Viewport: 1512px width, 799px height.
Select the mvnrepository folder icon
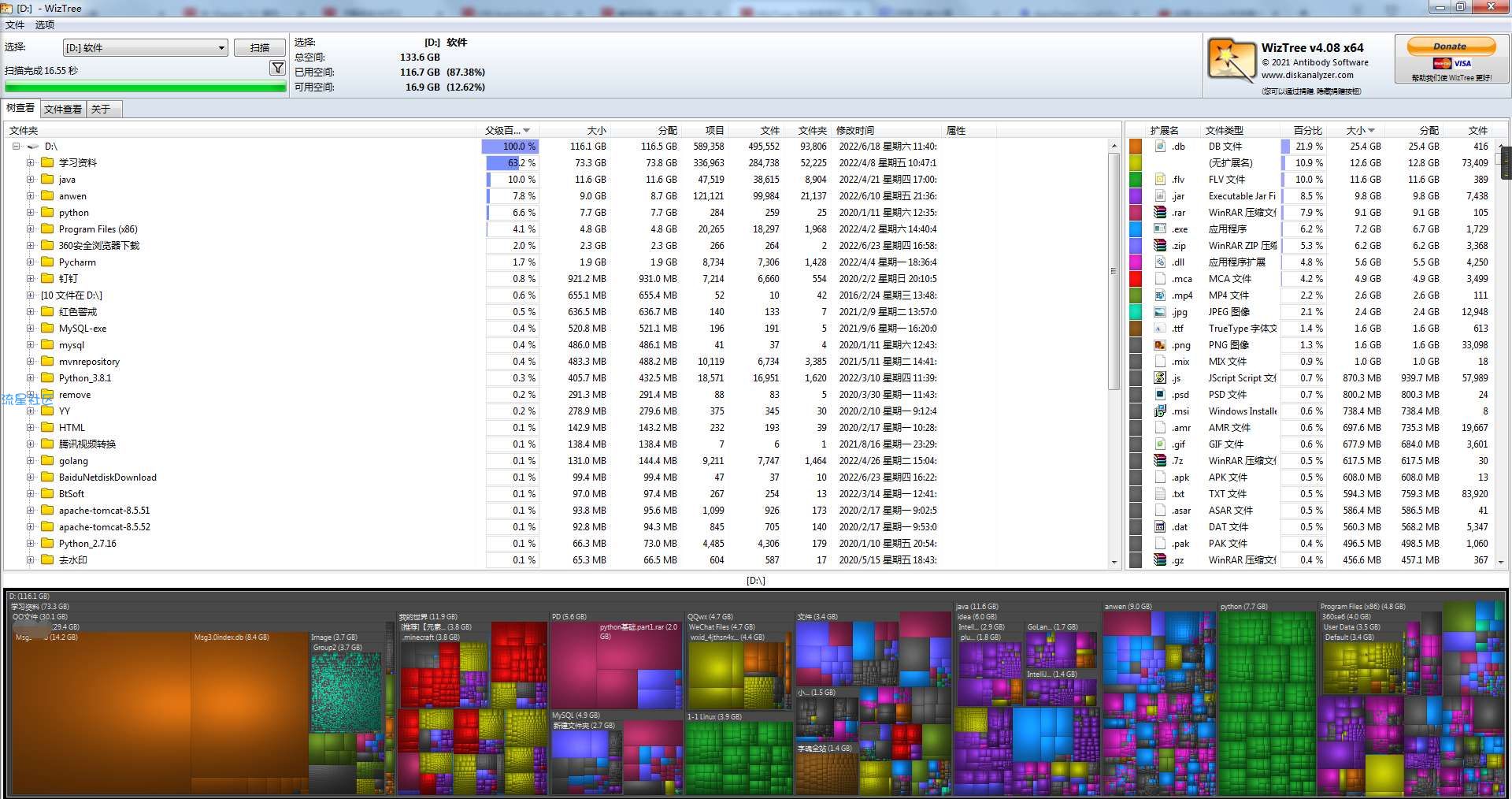click(x=47, y=361)
